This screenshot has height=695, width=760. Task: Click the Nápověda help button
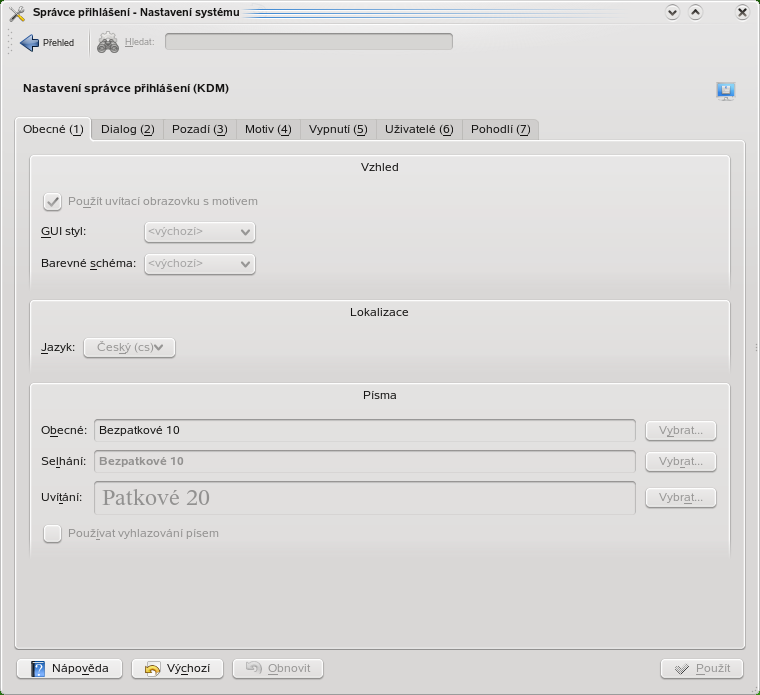(70, 669)
